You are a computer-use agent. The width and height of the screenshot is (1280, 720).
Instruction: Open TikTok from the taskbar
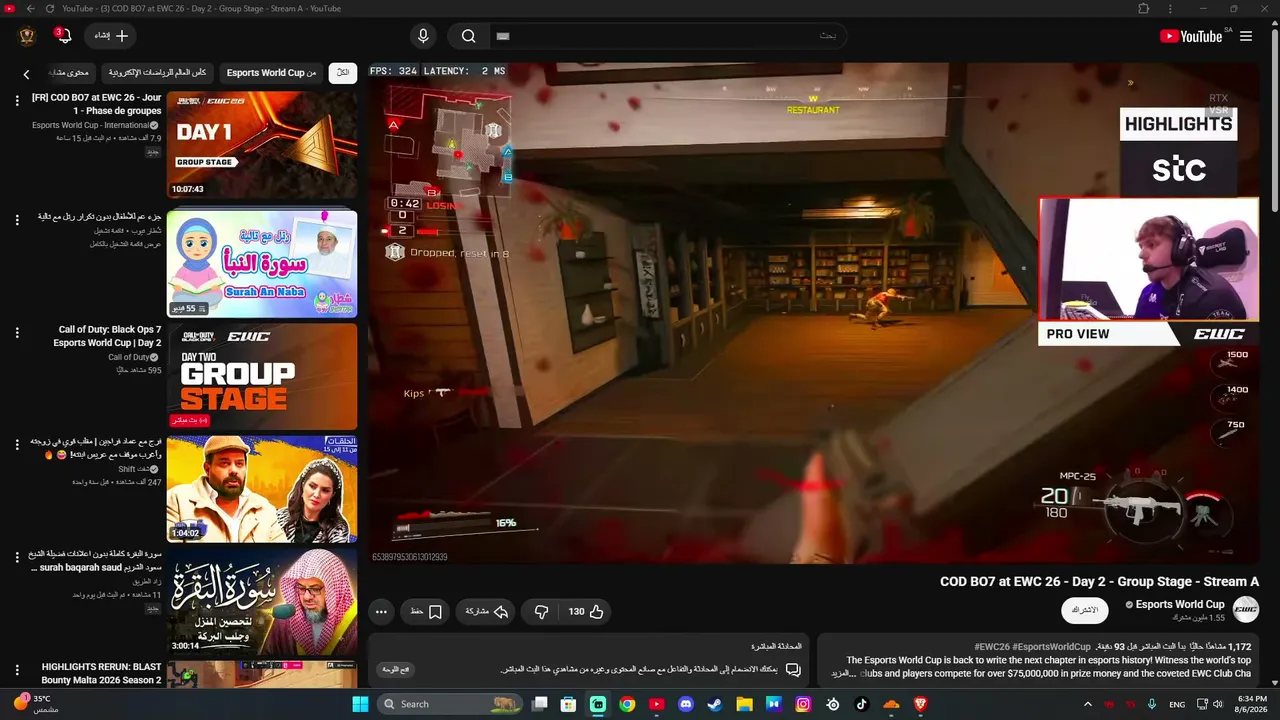point(862,704)
